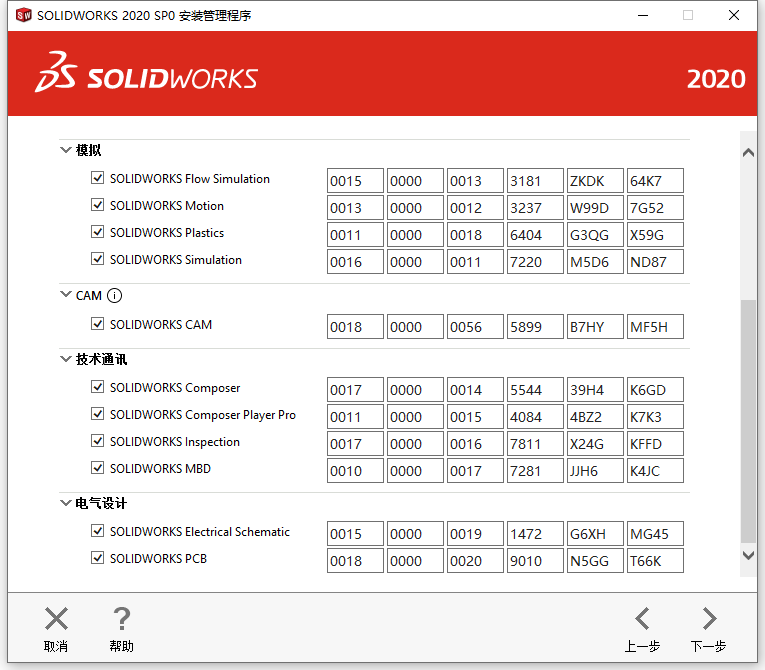765x670 pixels.
Task: Click Inspection serial field KFFD
Action: pyautogui.click(x=655, y=444)
